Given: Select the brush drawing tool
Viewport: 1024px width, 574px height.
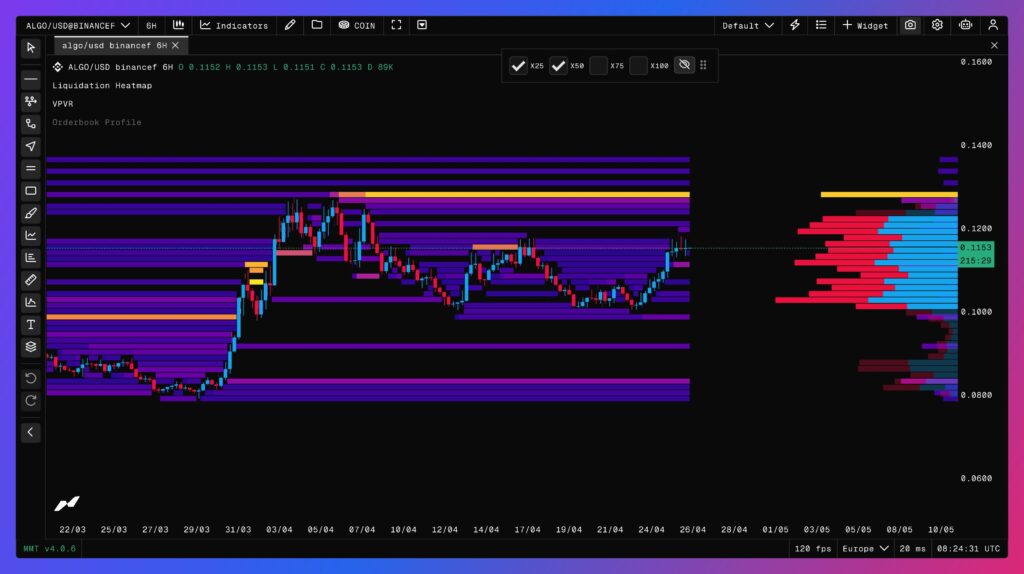Looking at the screenshot, I should 31,213.
